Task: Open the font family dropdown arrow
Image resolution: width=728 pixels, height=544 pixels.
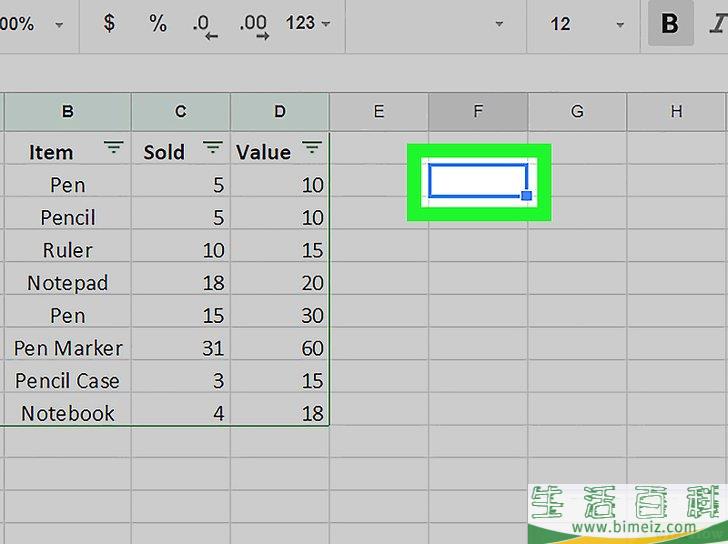Action: pyautogui.click(x=500, y=24)
